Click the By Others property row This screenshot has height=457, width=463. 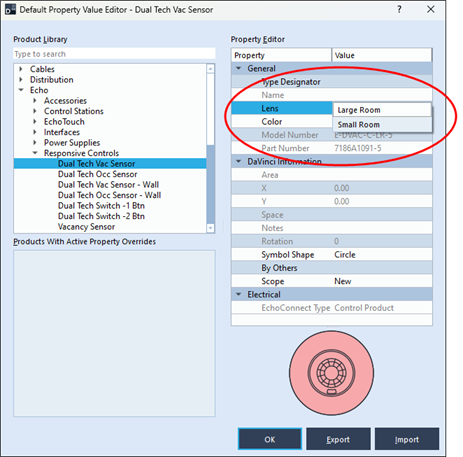332,268
